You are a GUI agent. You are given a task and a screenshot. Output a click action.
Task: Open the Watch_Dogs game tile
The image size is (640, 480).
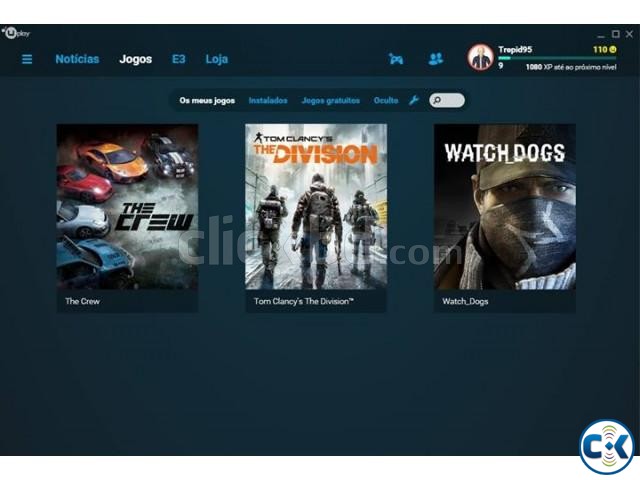point(504,207)
